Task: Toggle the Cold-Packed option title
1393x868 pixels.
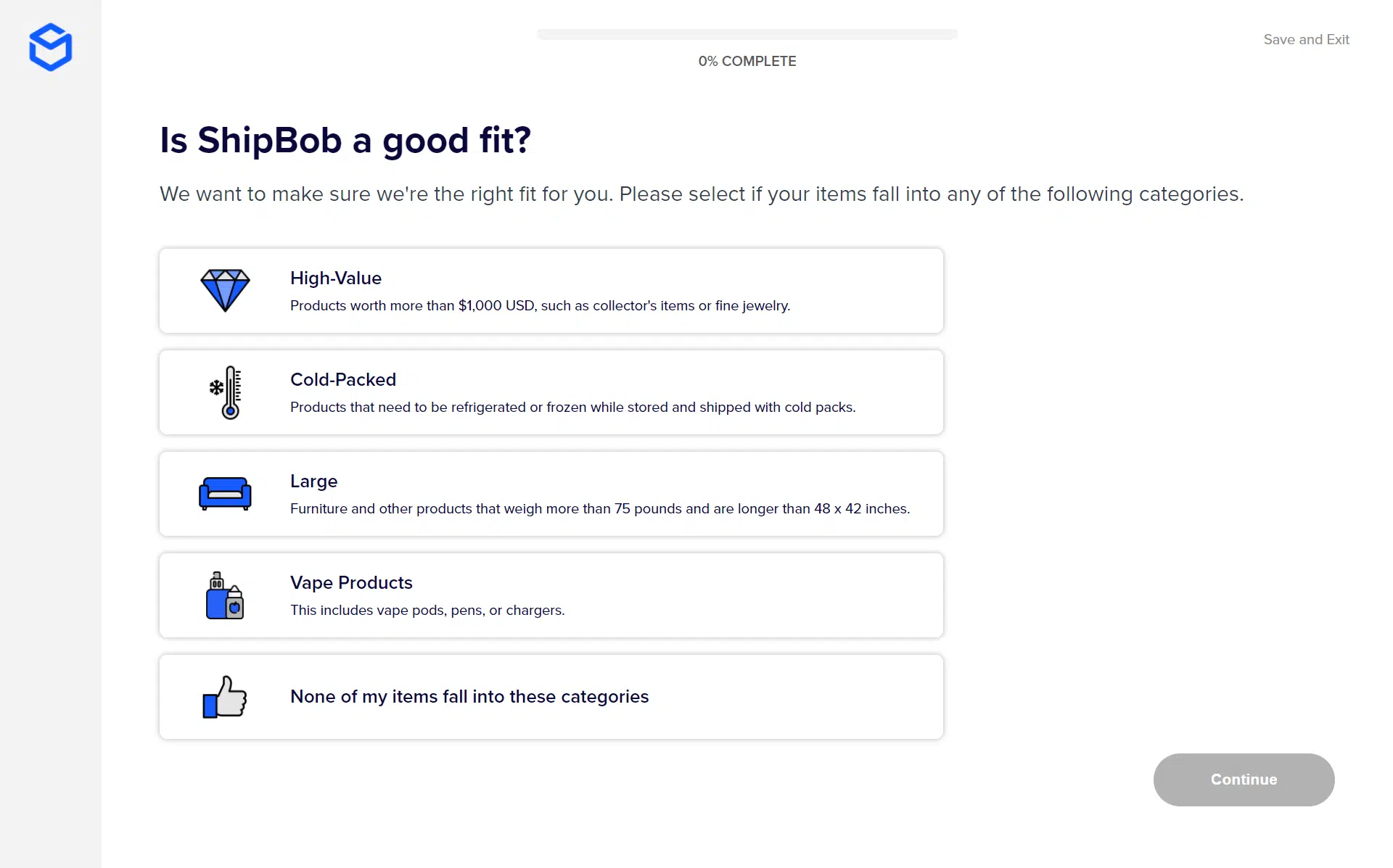Action: [x=342, y=379]
